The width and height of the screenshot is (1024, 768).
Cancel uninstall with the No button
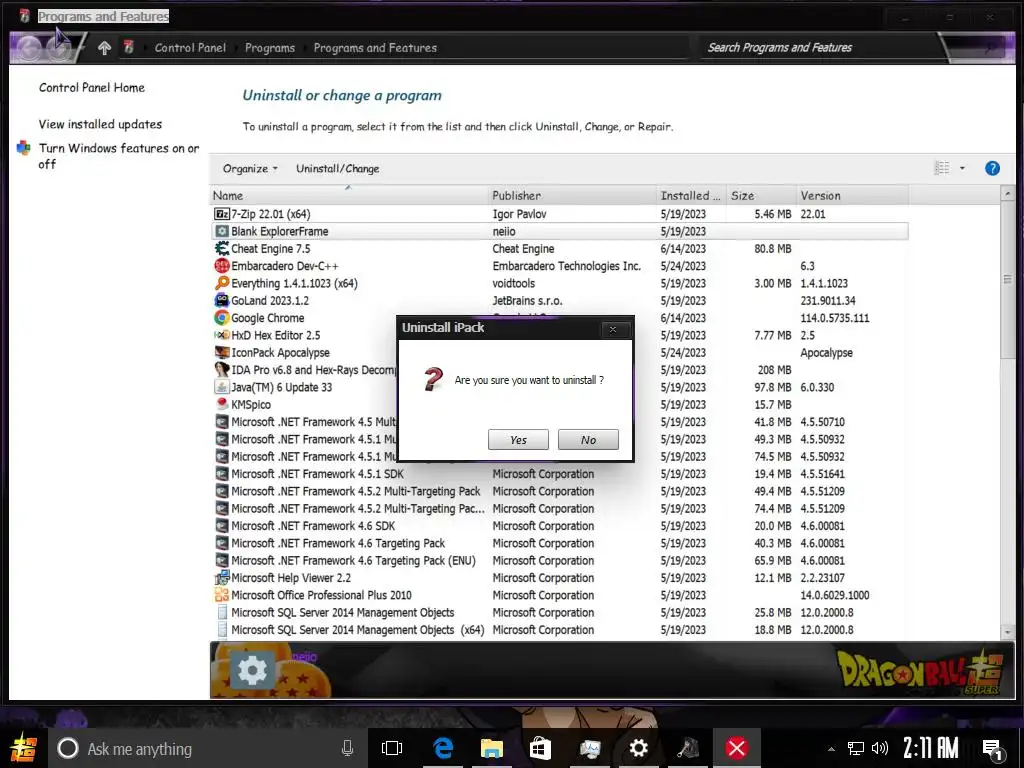(588, 440)
